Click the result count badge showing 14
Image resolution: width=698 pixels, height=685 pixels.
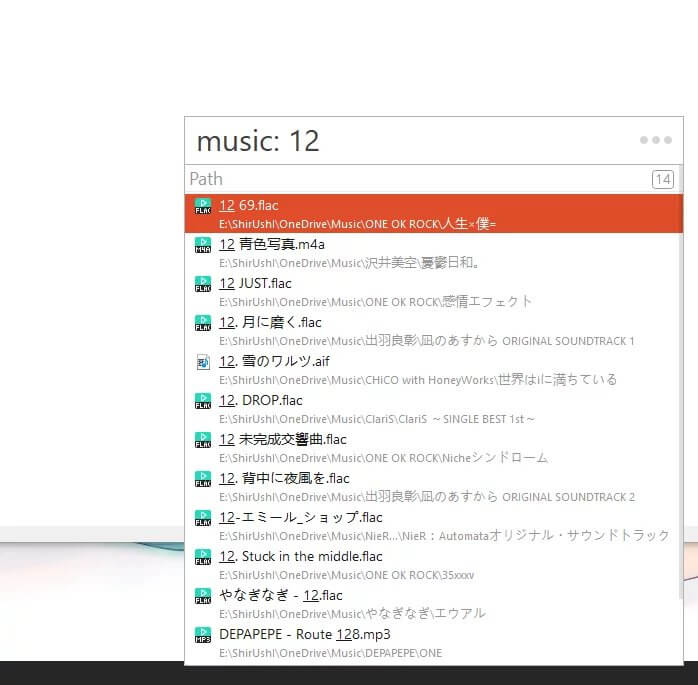[x=662, y=179]
